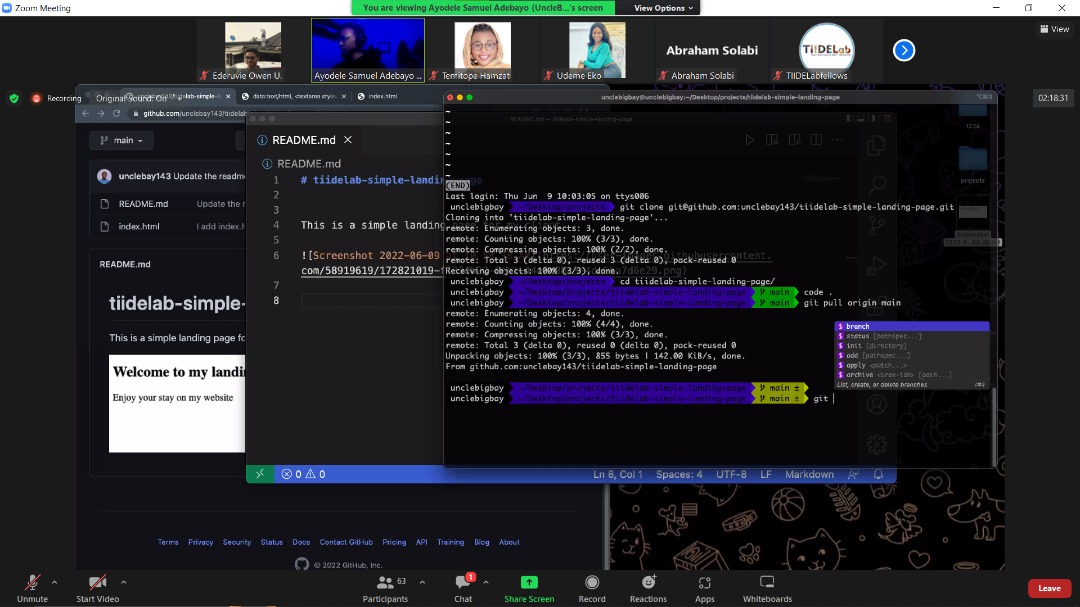Open VS Code Manage gear behind the terminal

click(877, 444)
